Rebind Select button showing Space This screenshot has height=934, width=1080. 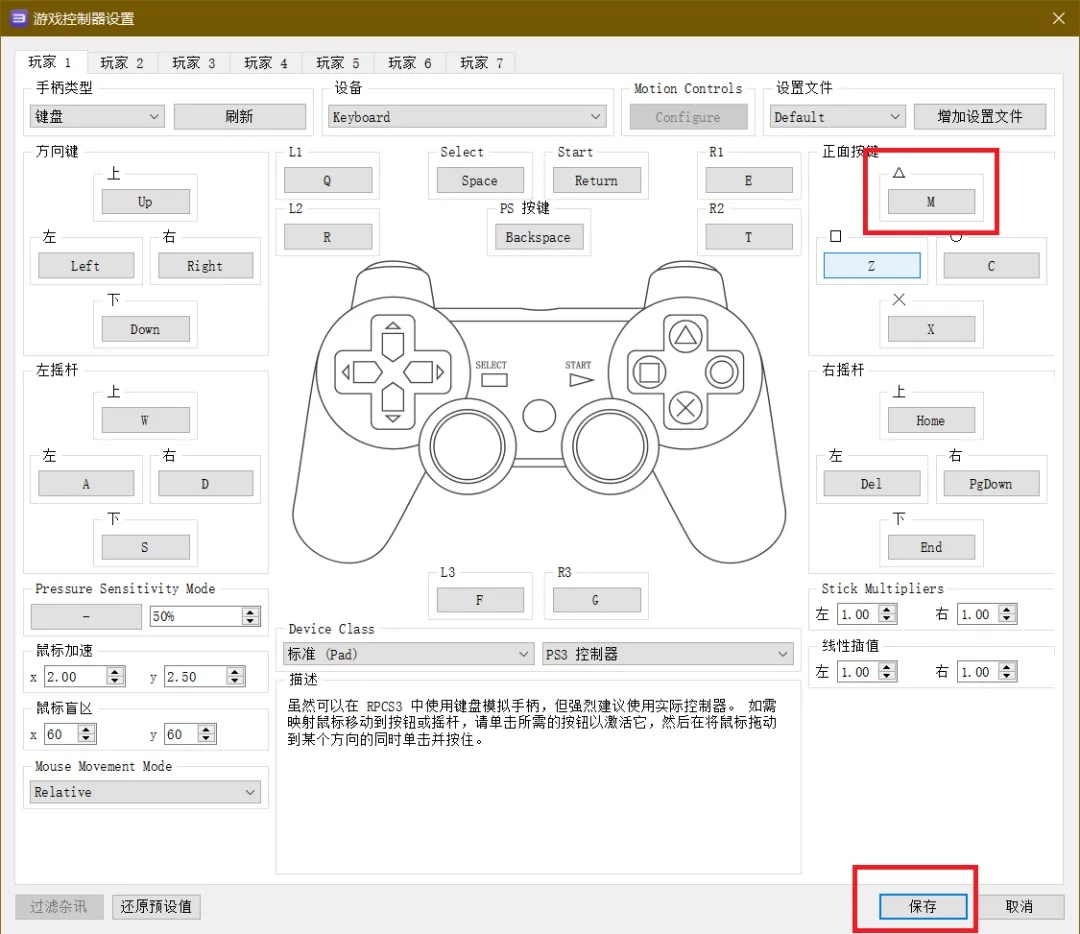tap(480, 180)
